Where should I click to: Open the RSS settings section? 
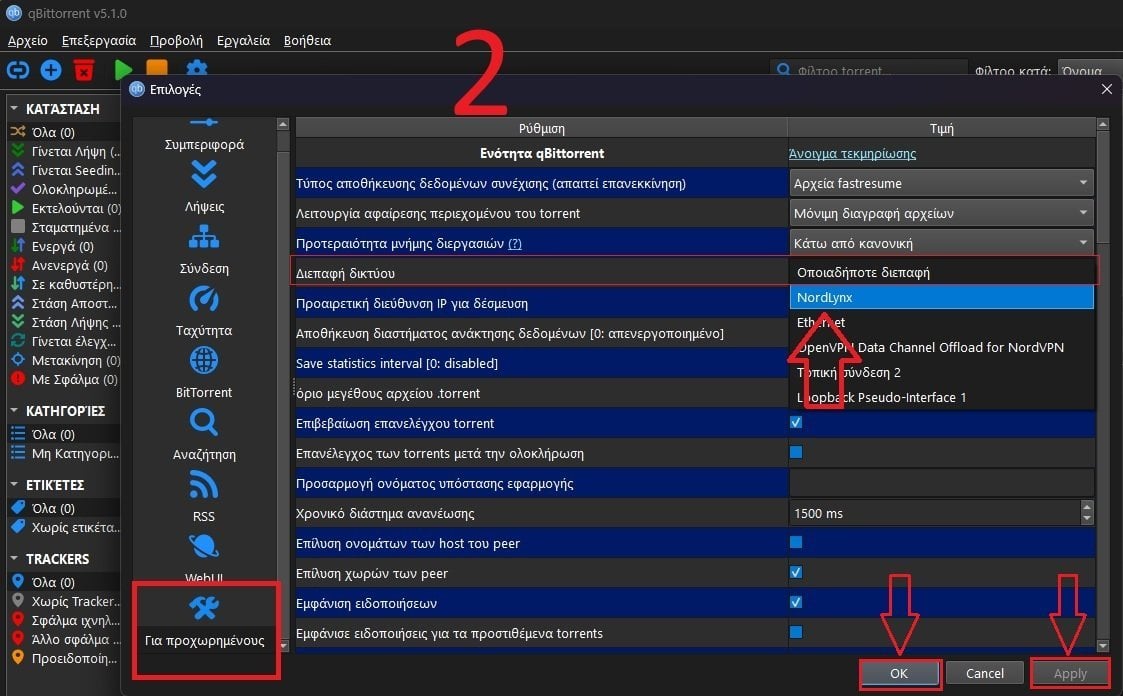click(204, 497)
